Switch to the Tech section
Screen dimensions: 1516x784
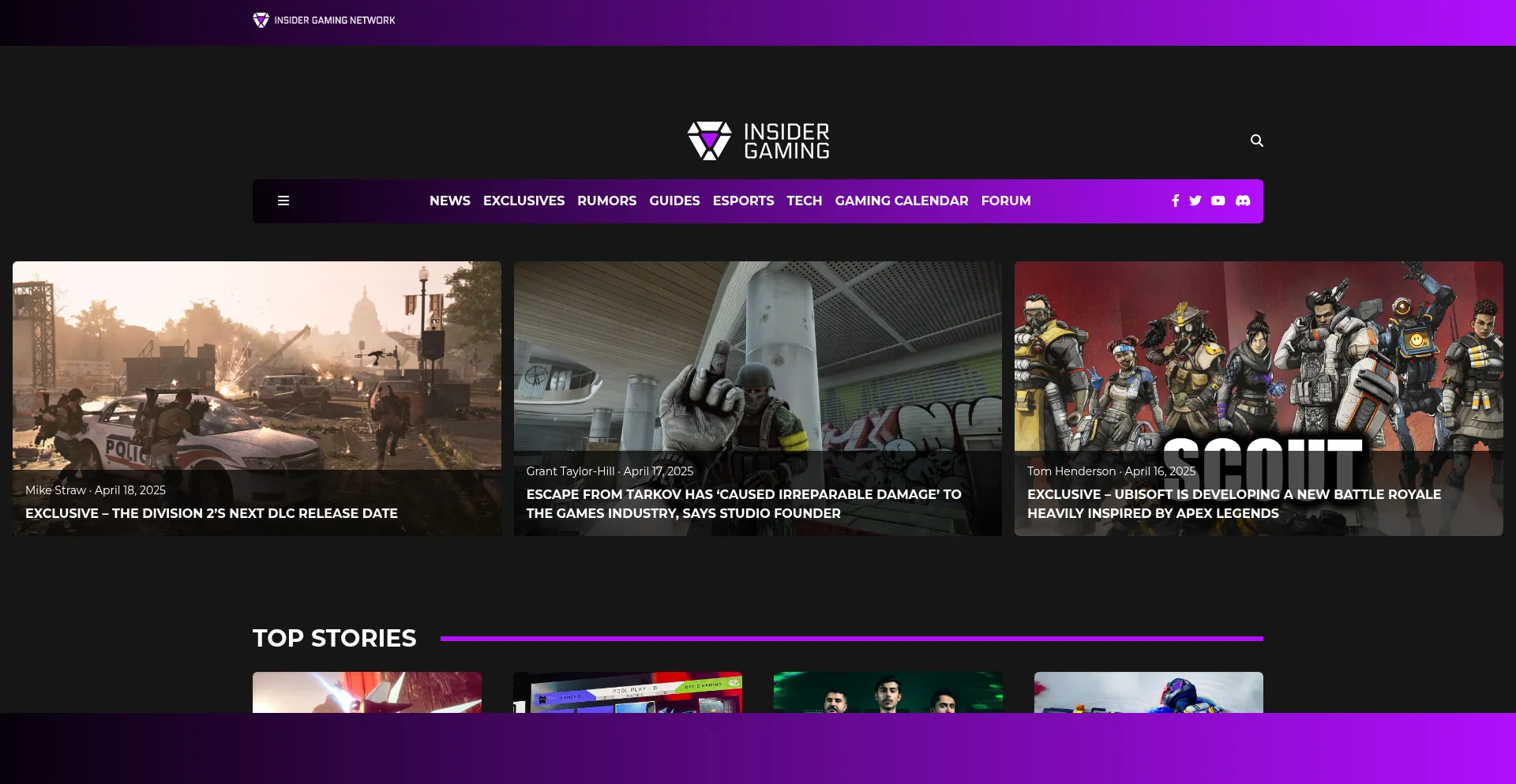click(x=804, y=201)
